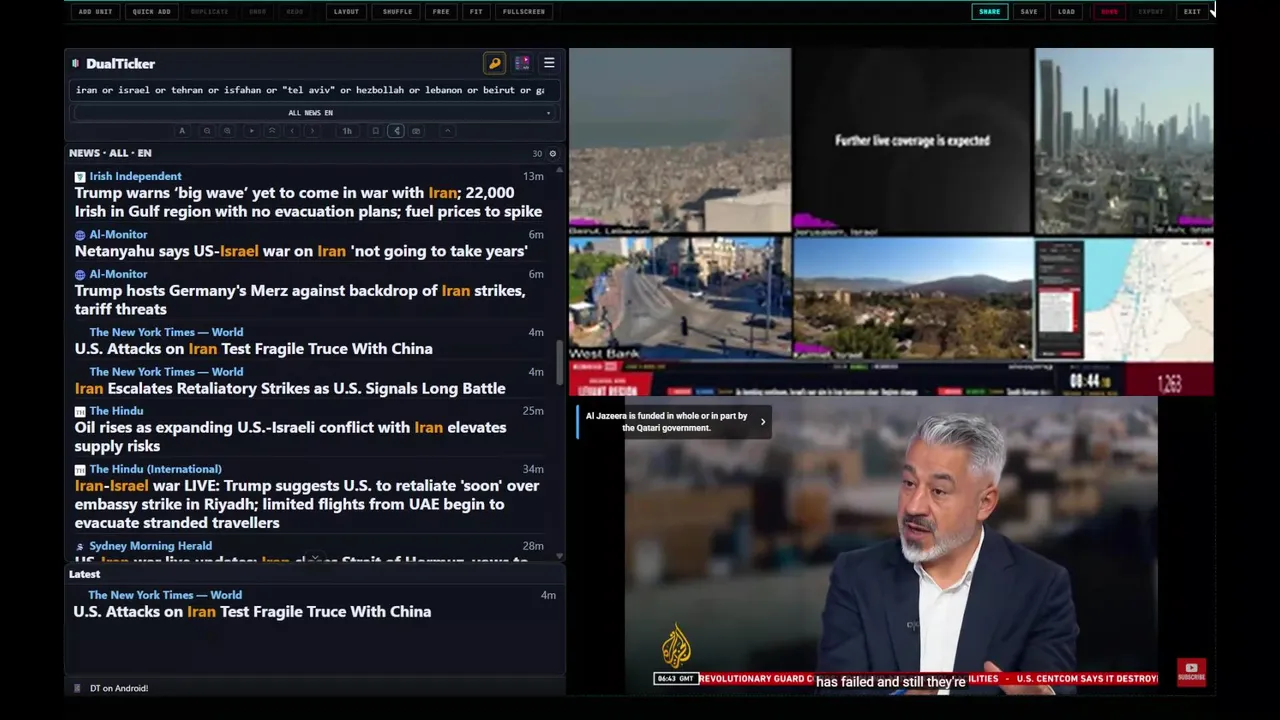This screenshot has height=720, width=1280.
Task: Click the camera icon in ticker toolbar
Action: [x=416, y=131]
